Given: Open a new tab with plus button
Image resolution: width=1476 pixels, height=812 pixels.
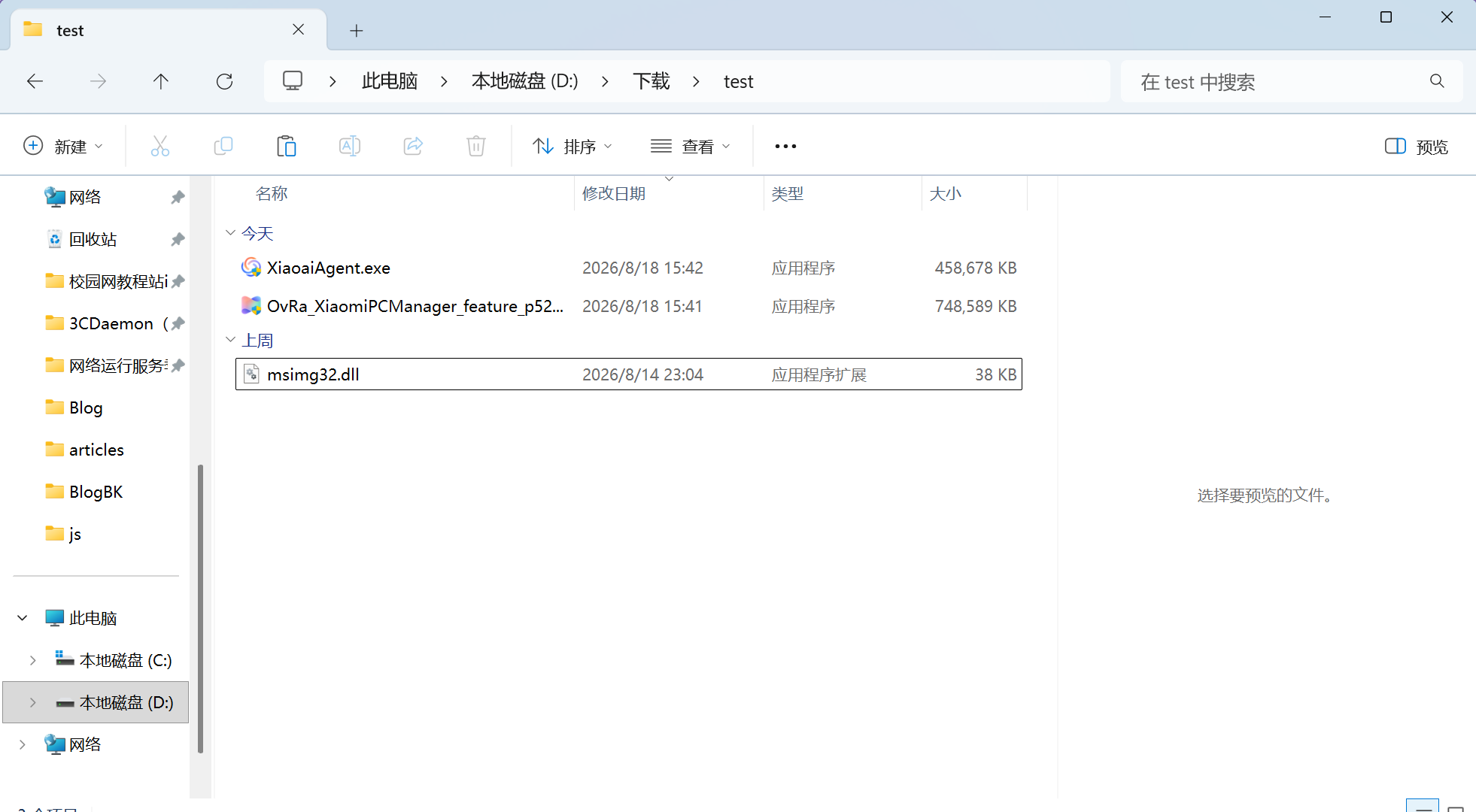Looking at the screenshot, I should coord(357,30).
